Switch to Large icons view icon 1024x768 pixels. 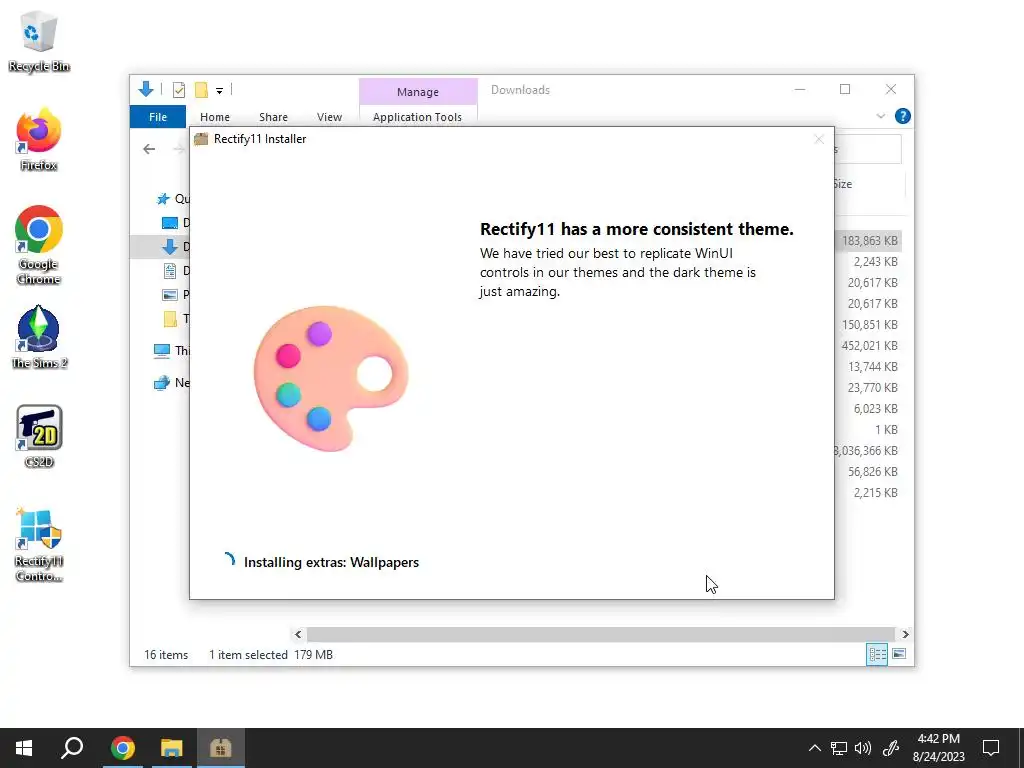pyautogui.click(x=899, y=654)
